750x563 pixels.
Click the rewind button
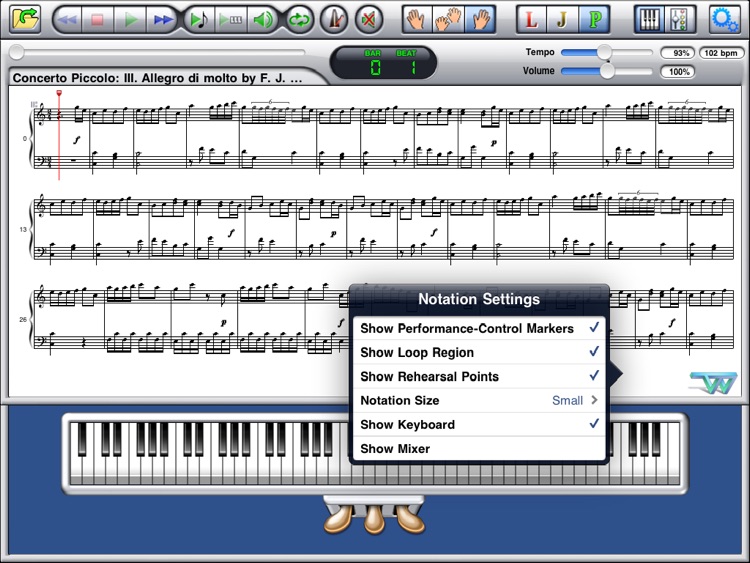pos(67,20)
